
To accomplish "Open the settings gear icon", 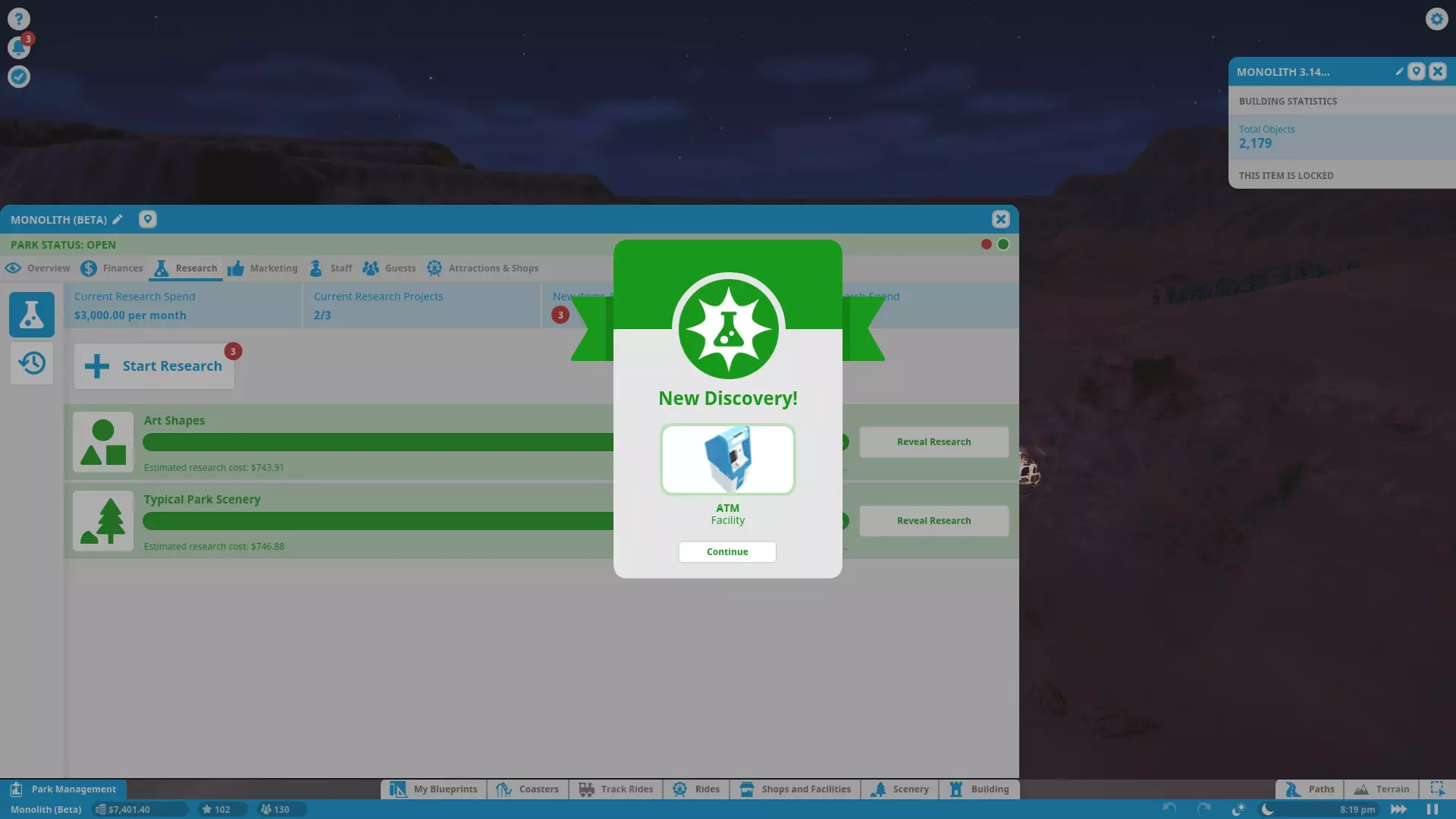I will (1436, 18).
